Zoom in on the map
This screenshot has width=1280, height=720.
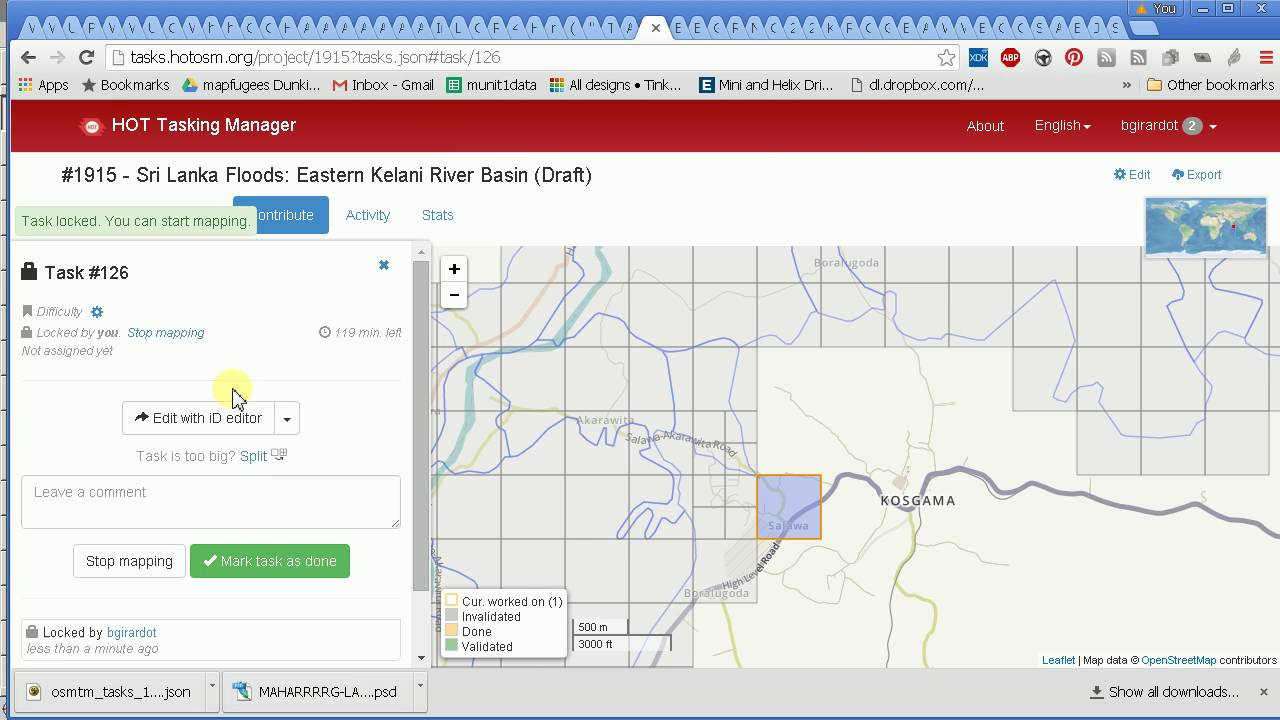[454, 269]
